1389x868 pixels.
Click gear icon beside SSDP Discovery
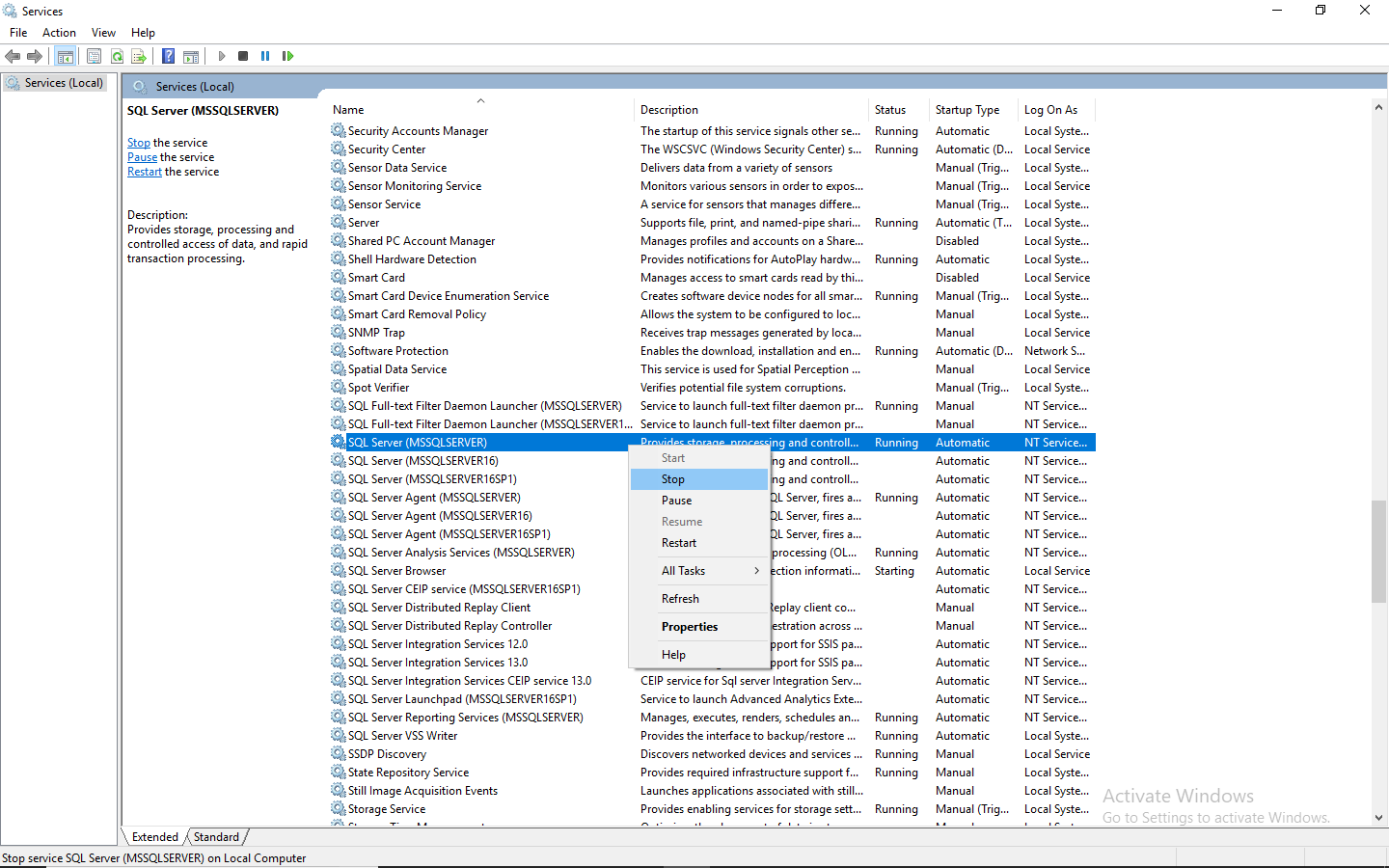338,753
